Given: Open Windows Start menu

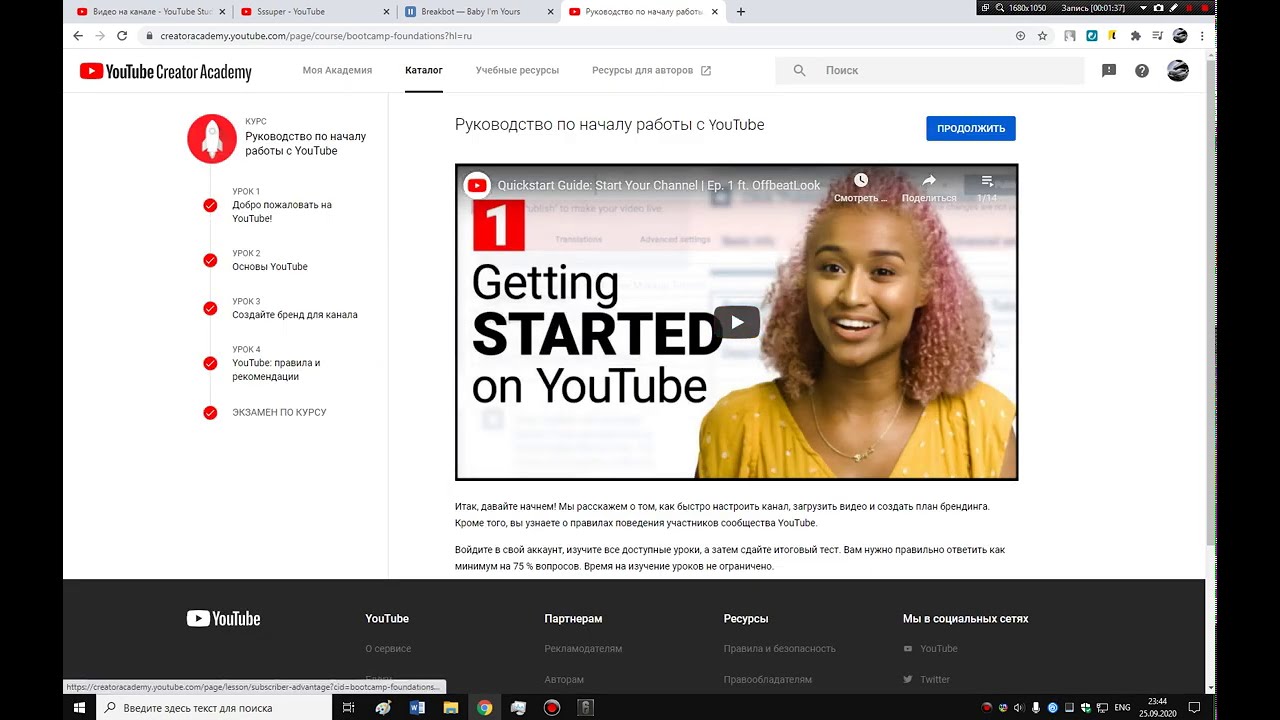Looking at the screenshot, I should (79, 708).
